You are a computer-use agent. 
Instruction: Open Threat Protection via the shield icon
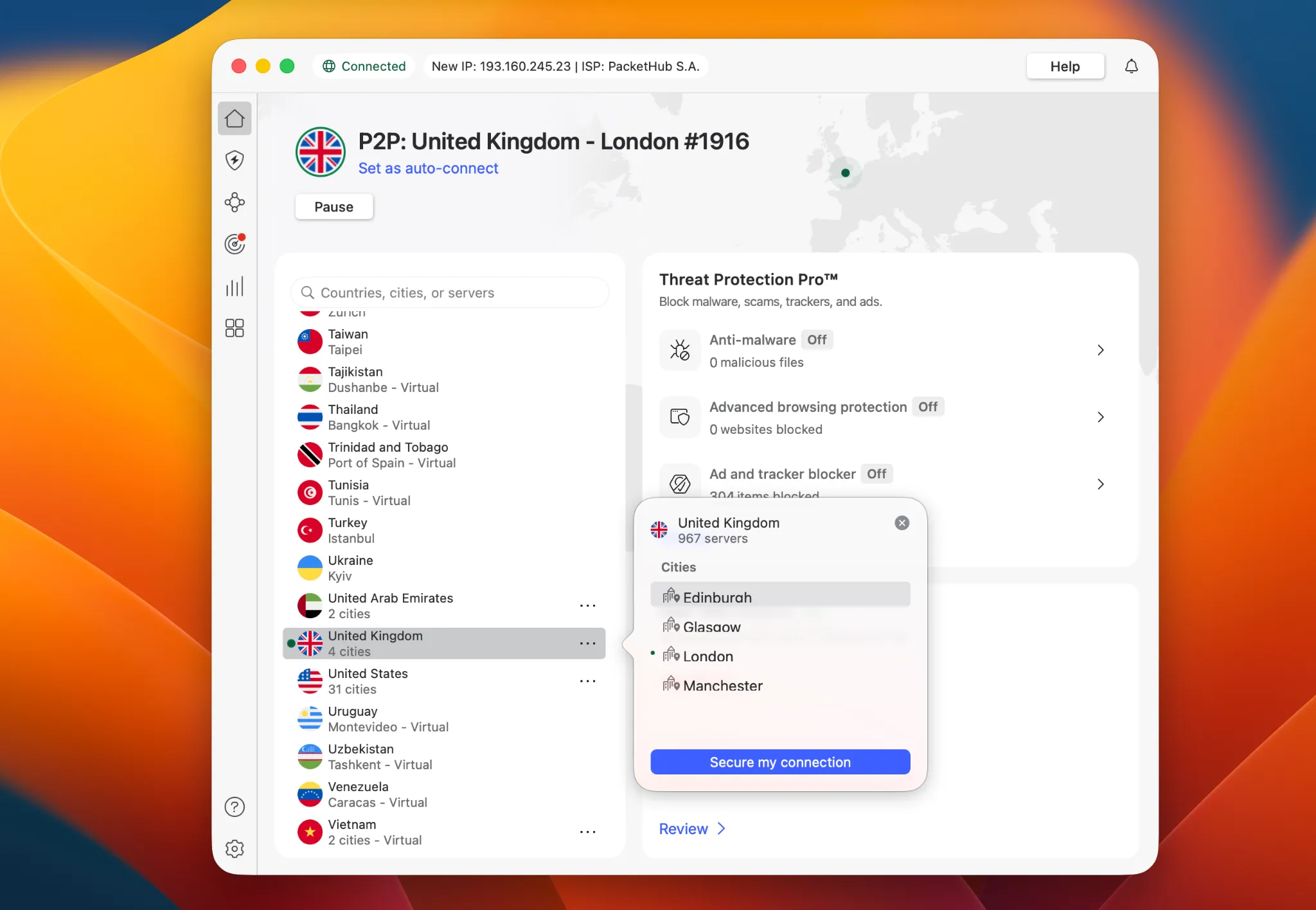pyautogui.click(x=235, y=161)
